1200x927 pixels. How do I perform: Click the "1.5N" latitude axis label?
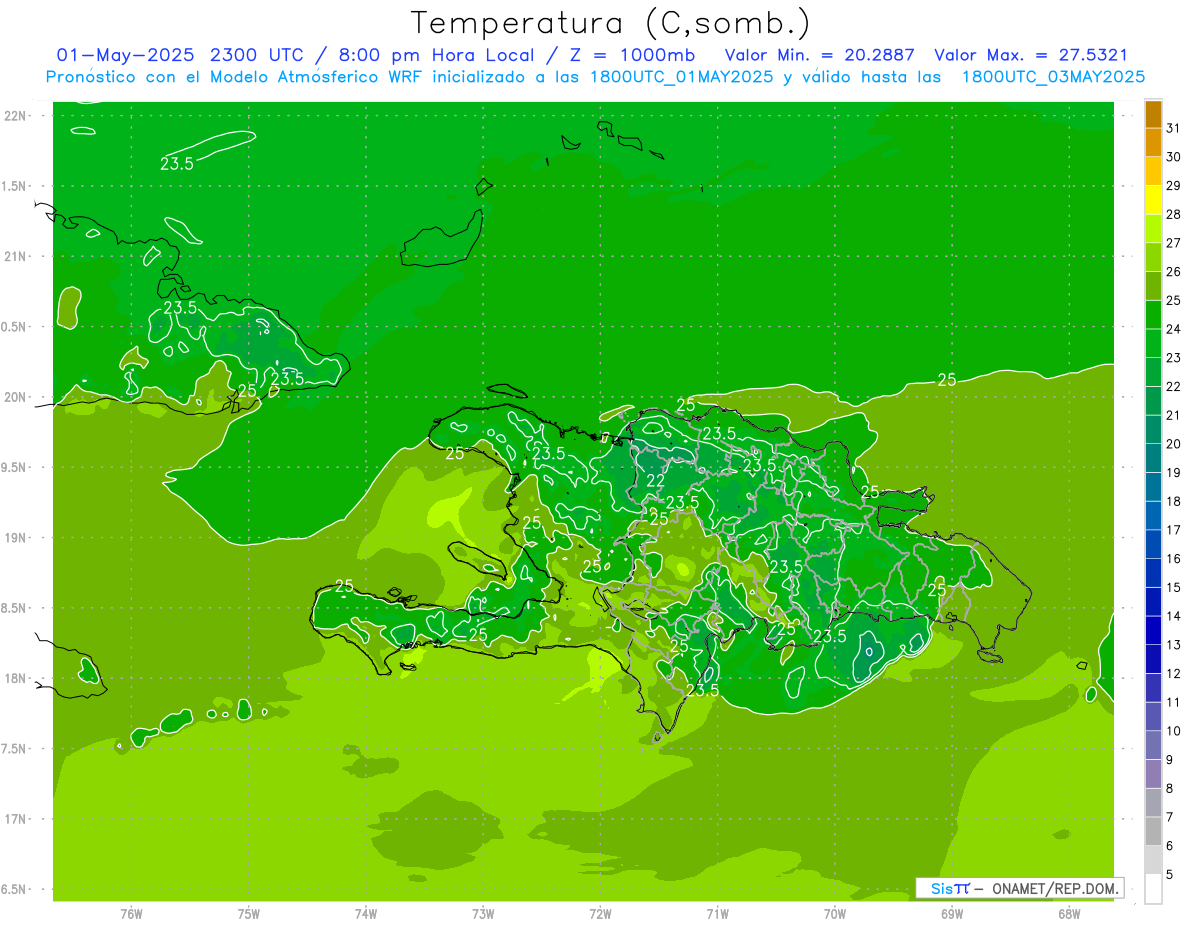tap(14, 186)
